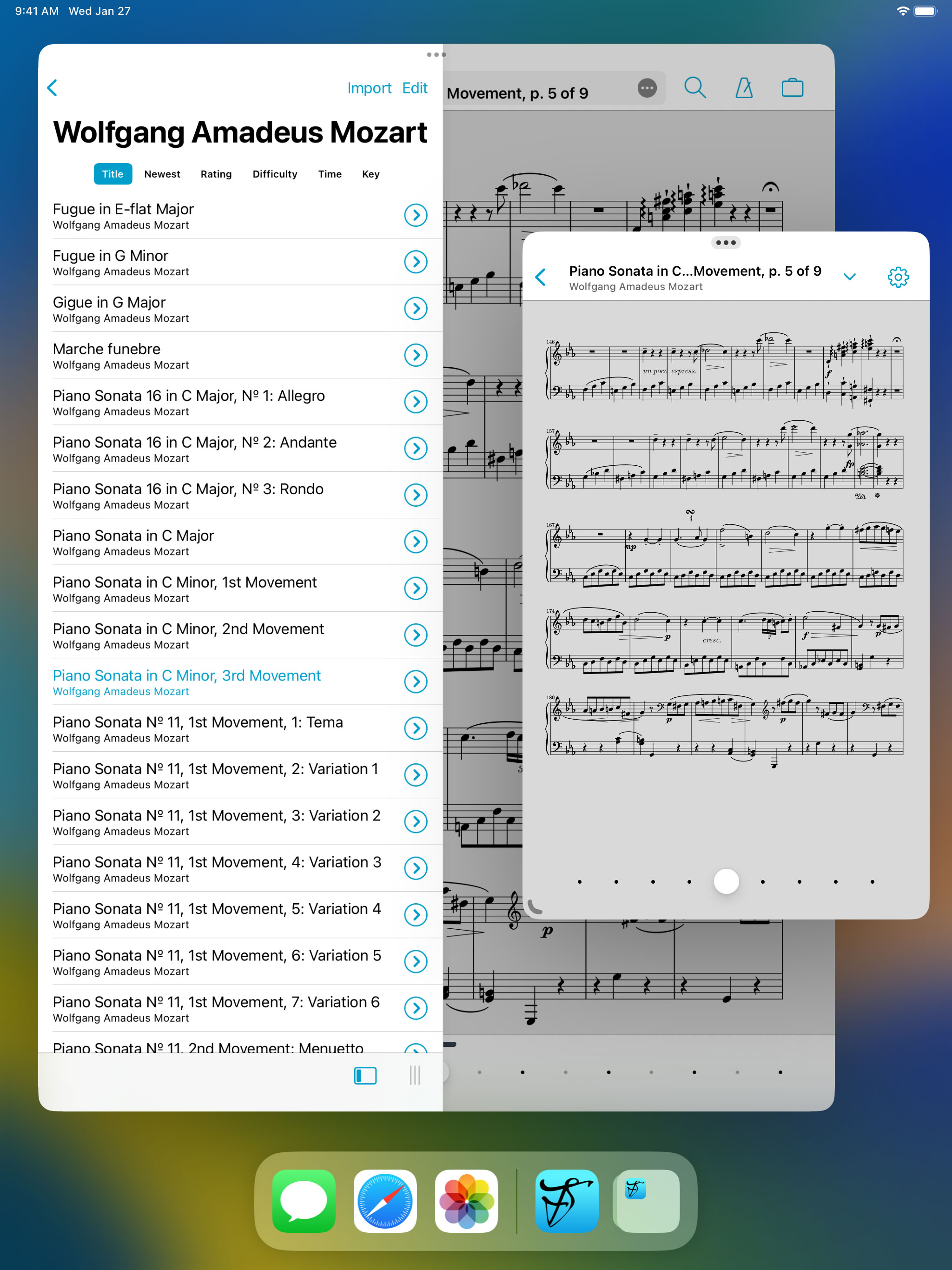Open Messages from the dock
The image size is (952, 1270).
click(x=304, y=1201)
